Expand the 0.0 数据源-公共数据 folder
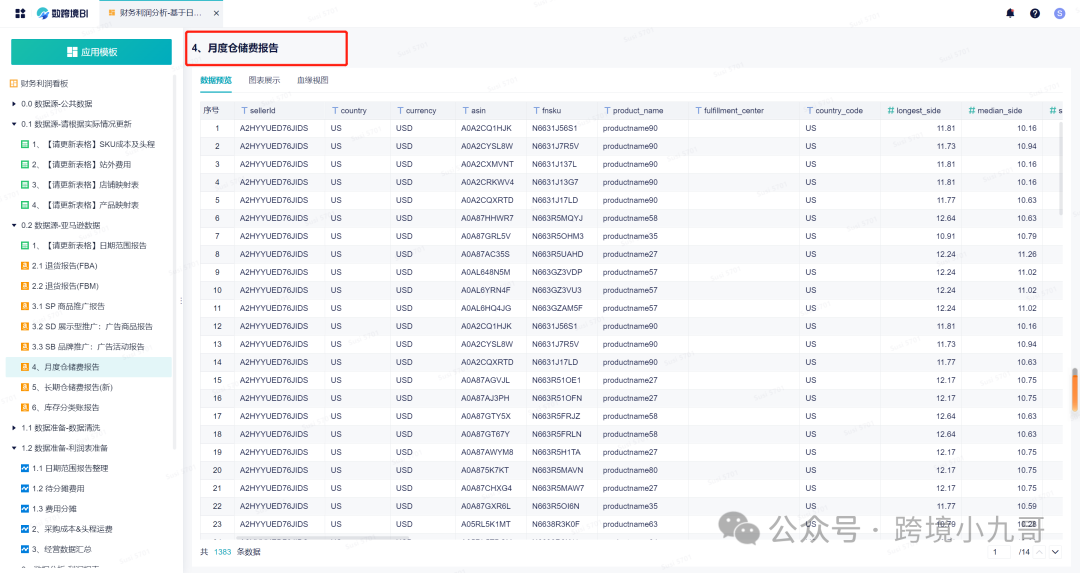Image resolution: width=1080 pixels, height=573 pixels. (x=14, y=104)
